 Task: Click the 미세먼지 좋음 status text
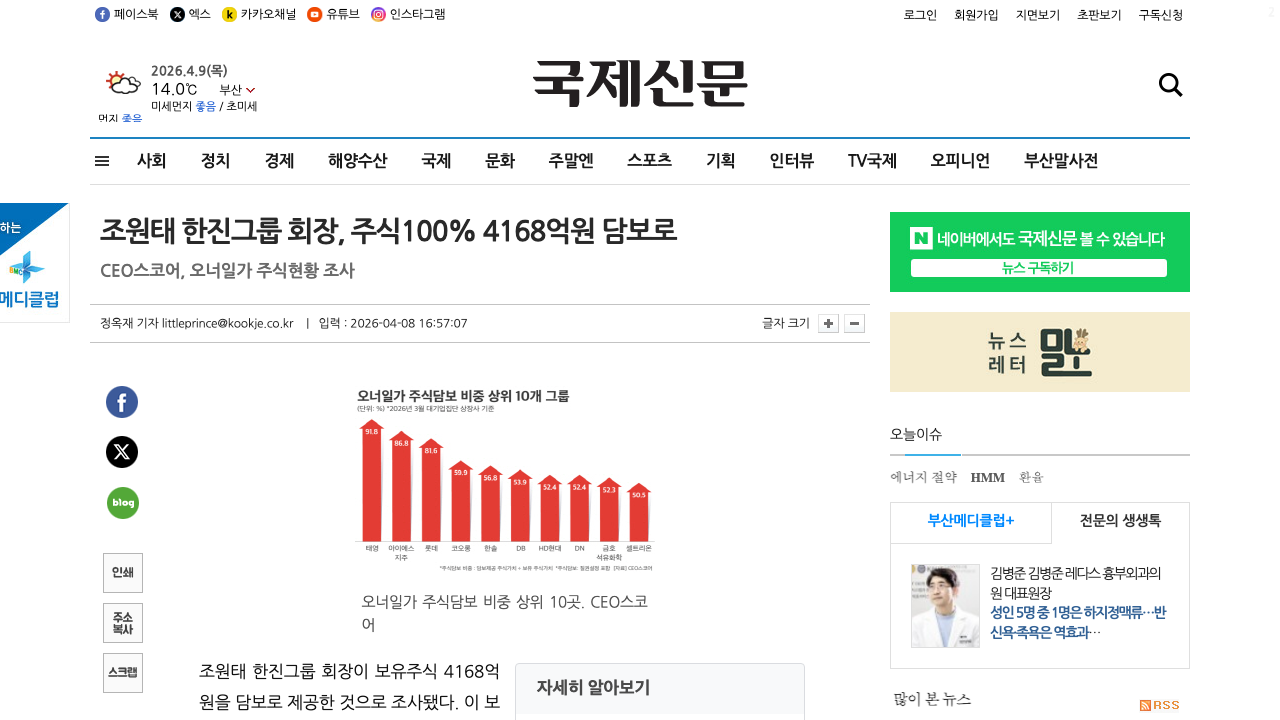click(183, 106)
